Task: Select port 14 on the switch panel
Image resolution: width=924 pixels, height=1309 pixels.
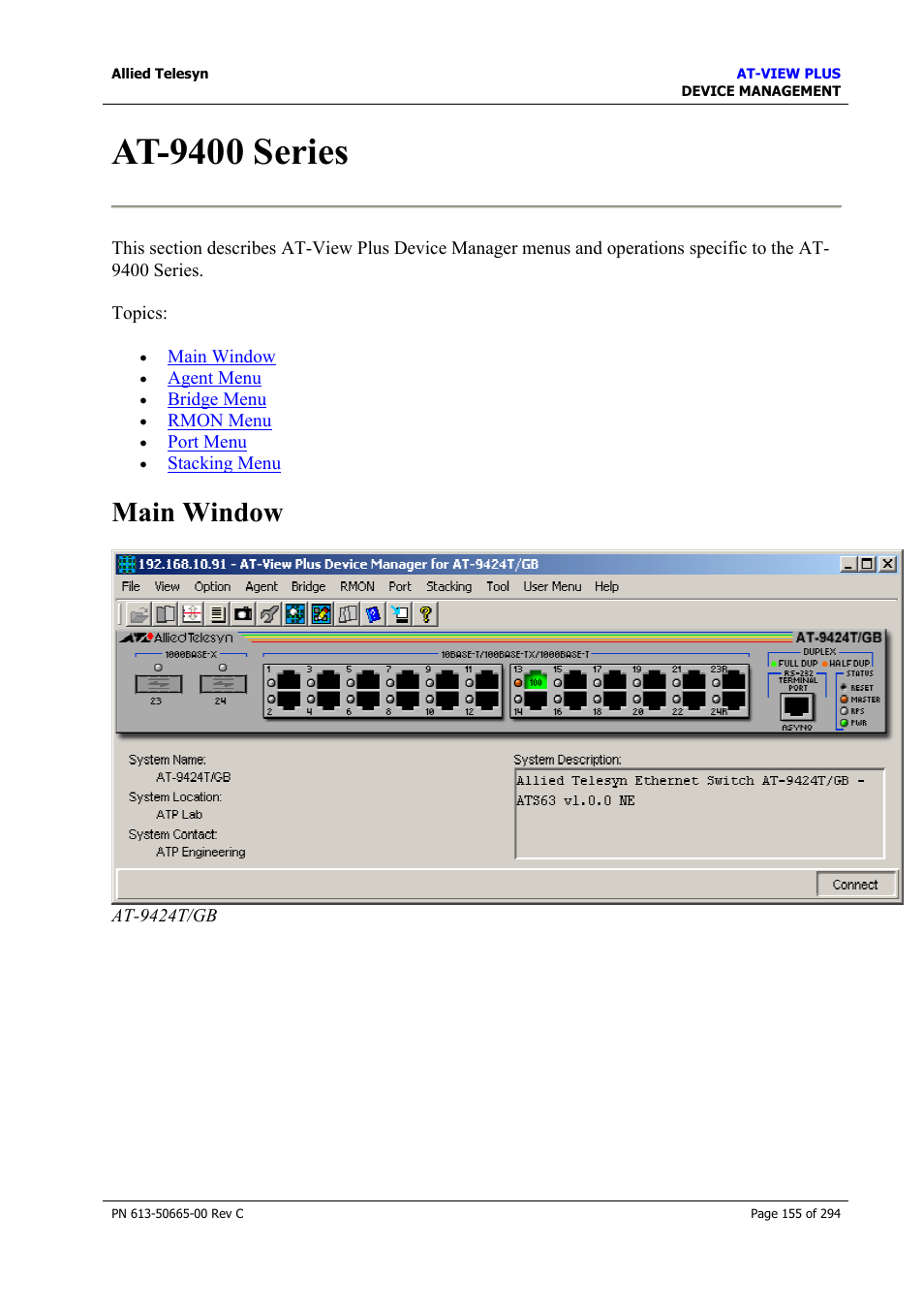Action: (536, 700)
